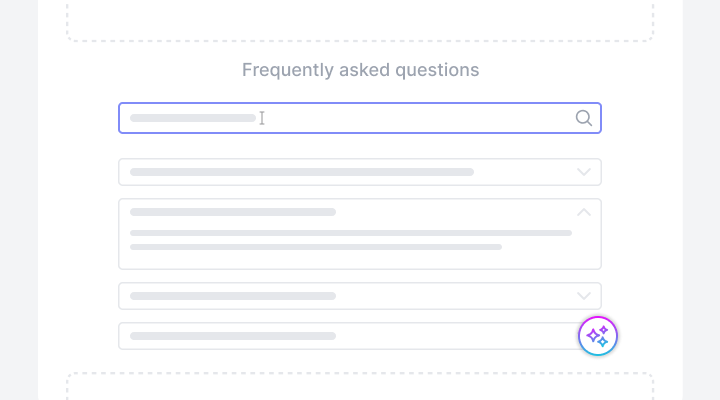
Task: Open the sparkle AI assistant button
Action: (598, 336)
